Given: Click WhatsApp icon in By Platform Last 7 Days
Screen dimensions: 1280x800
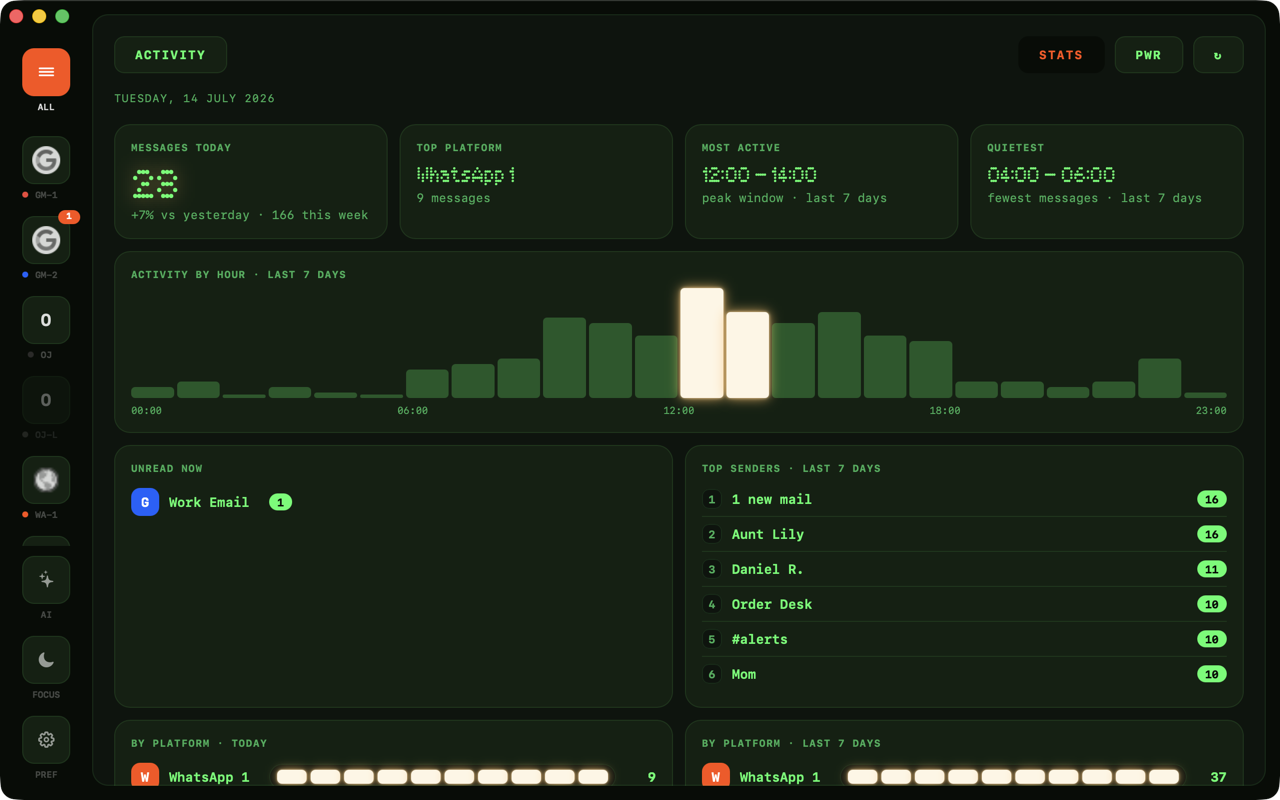Looking at the screenshot, I should [x=716, y=774].
